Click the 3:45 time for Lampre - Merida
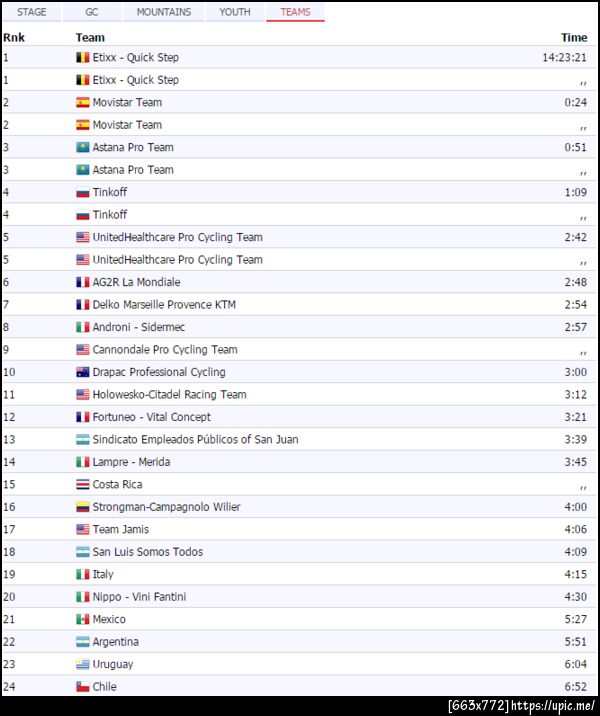The height and width of the screenshot is (716, 600). [x=575, y=462]
